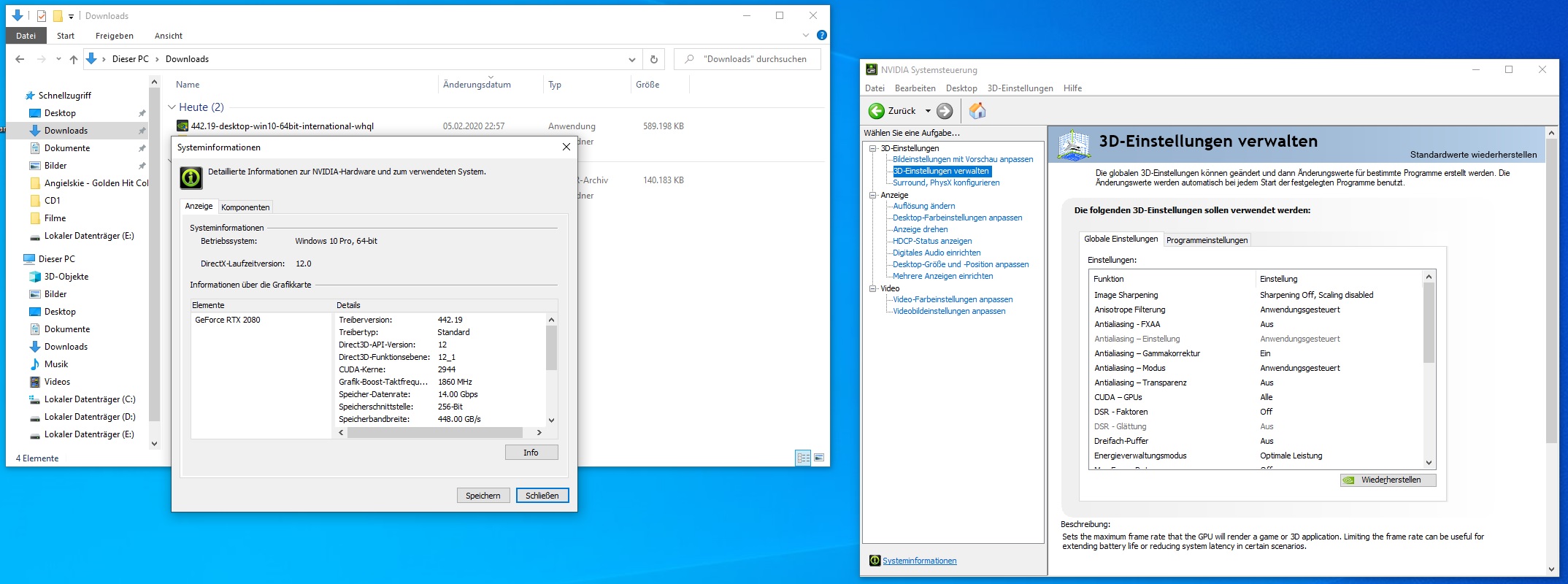Click the Wiederherstellen button
Image resolution: width=1568 pixels, height=584 pixels.
(x=1388, y=480)
